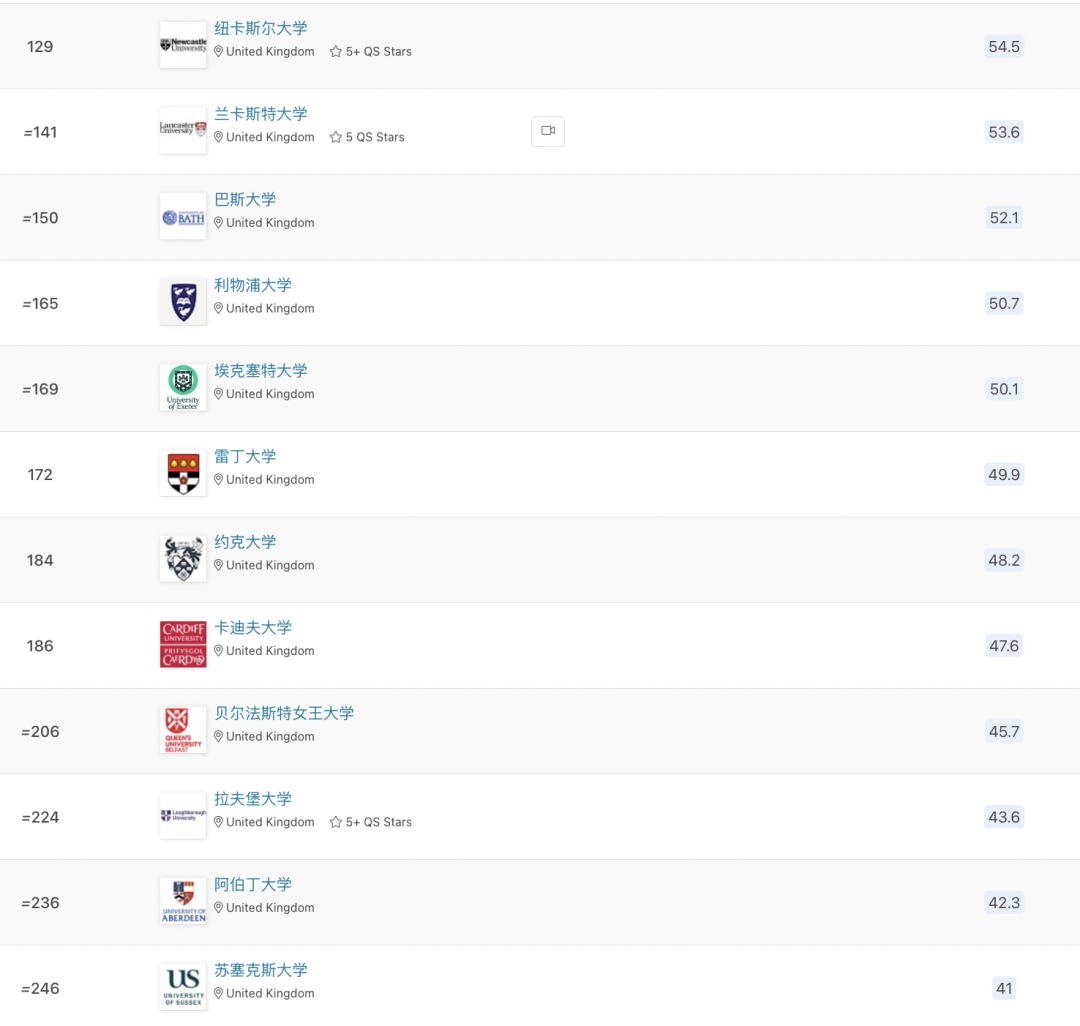Click the University of Reading shield logo

tap(183, 474)
